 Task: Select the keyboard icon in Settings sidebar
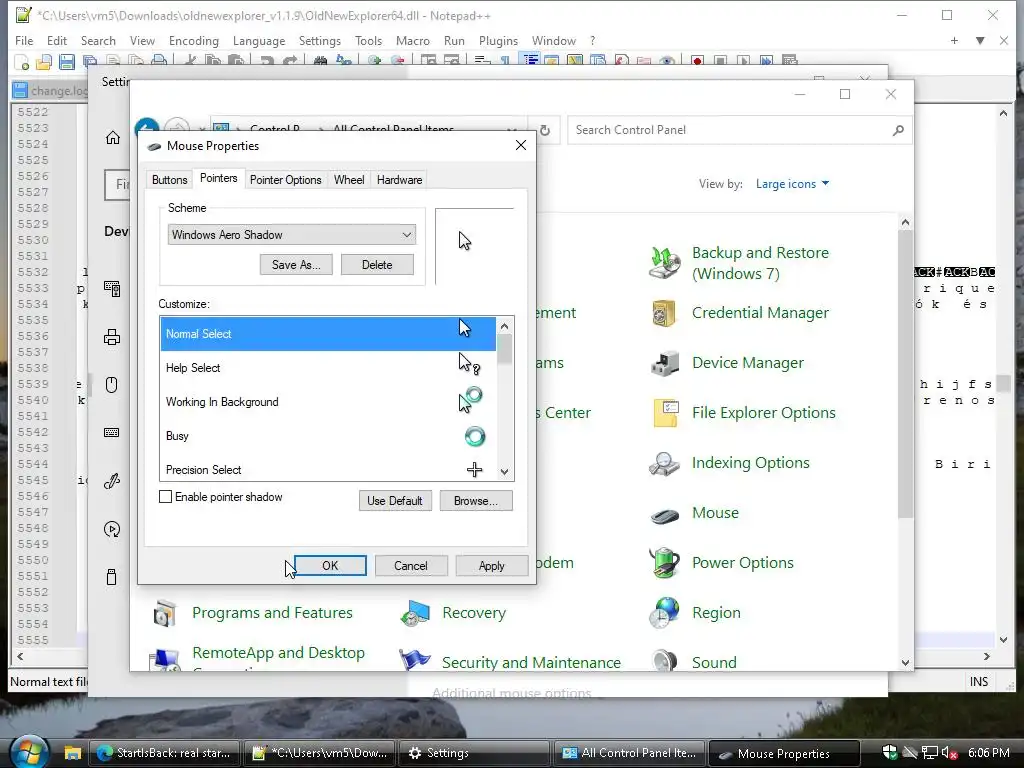[x=112, y=432]
